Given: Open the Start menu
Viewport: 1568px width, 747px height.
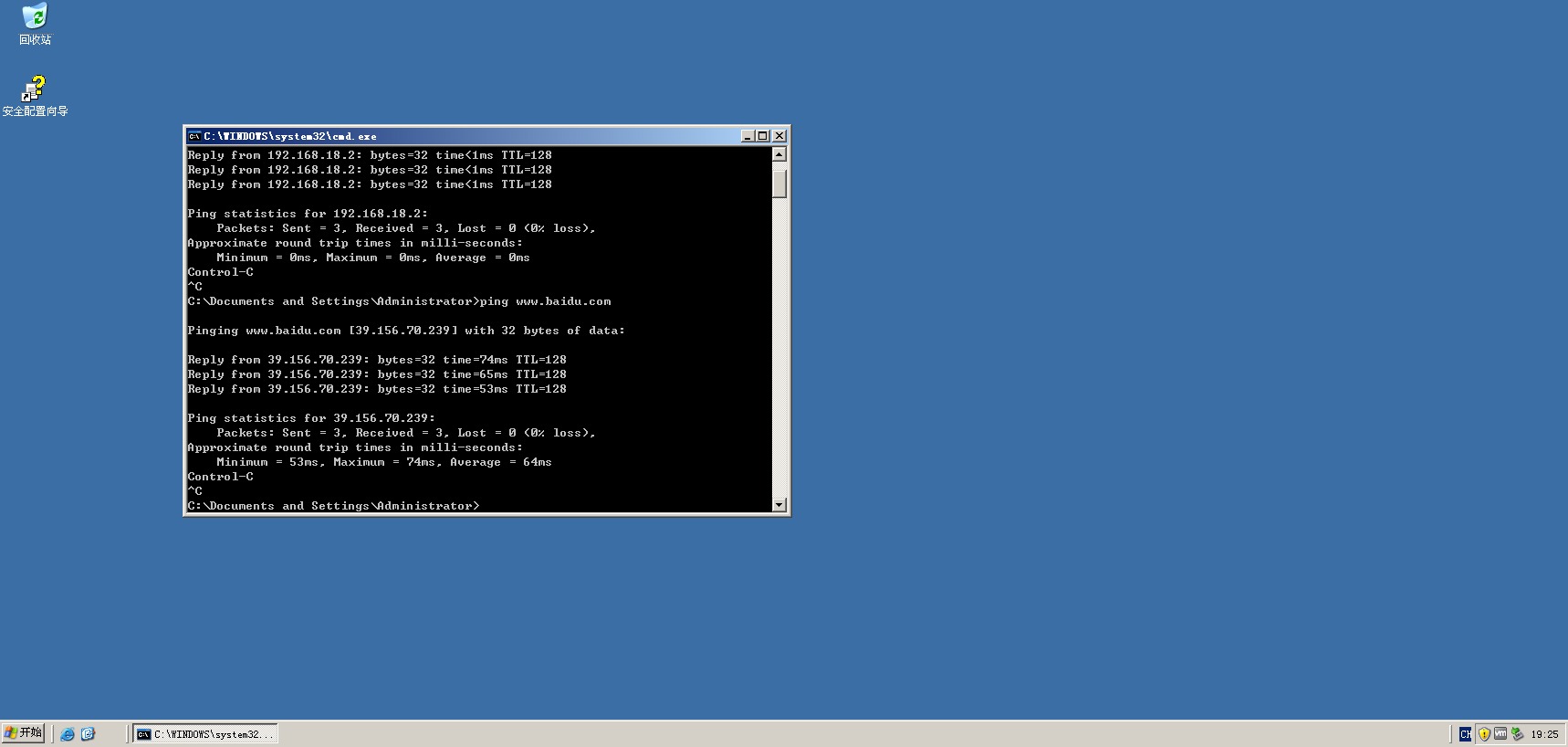Looking at the screenshot, I should [x=24, y=733].
